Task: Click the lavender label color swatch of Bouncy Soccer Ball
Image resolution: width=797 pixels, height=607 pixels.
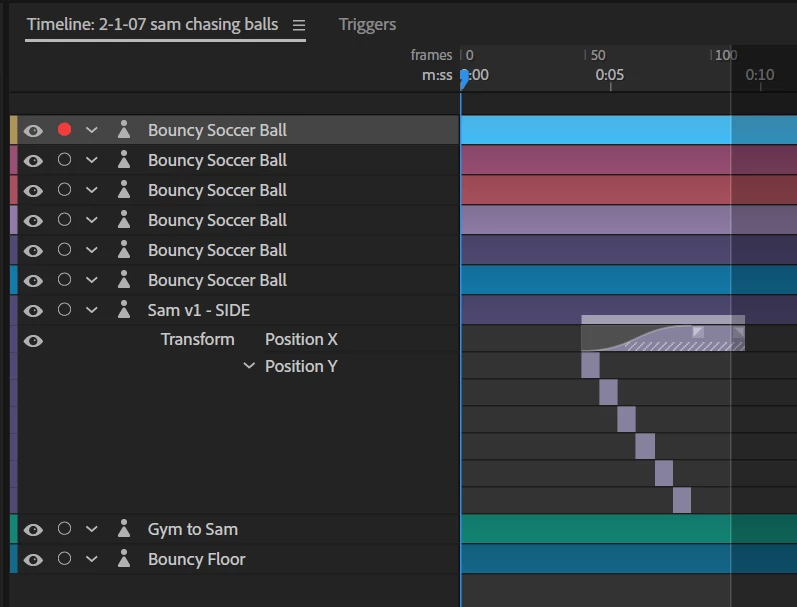Action: click(x=14, y=220)
